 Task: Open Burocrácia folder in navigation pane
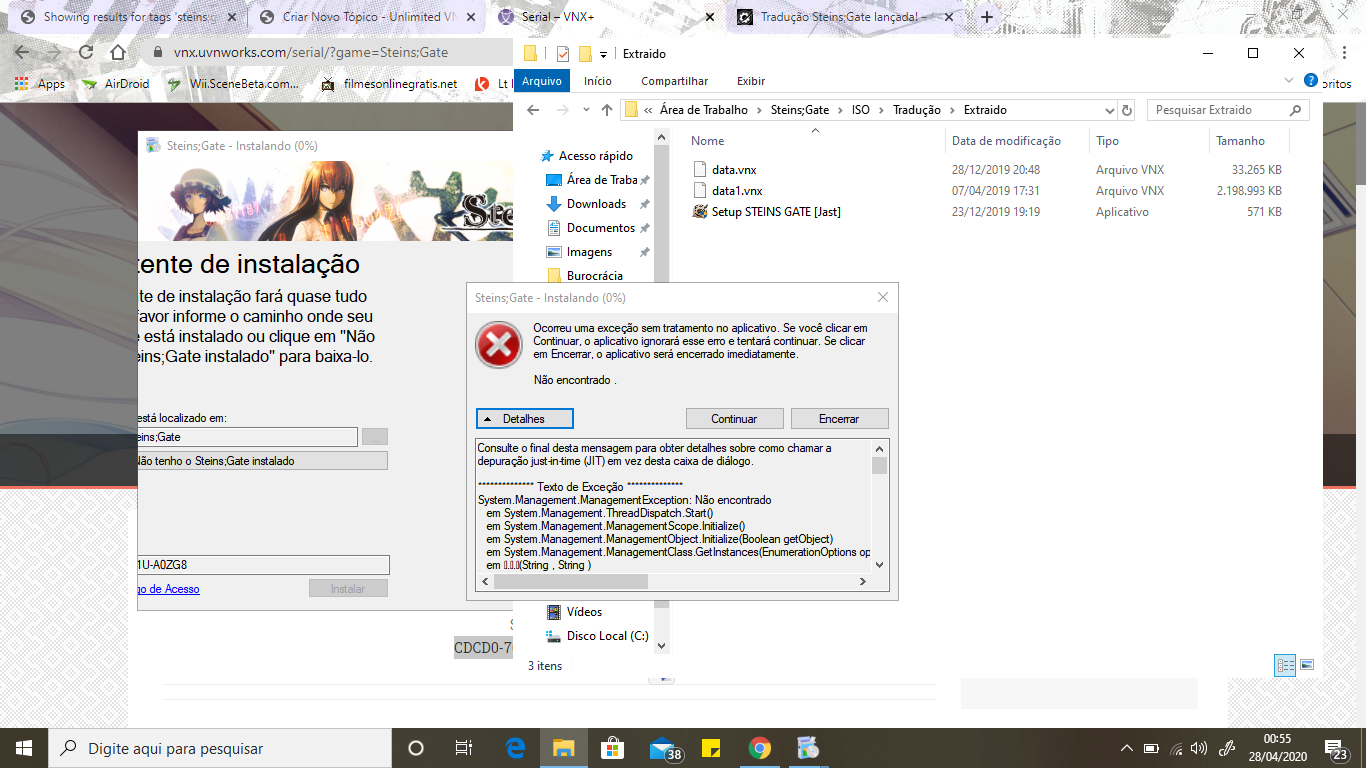coord(594,276)
